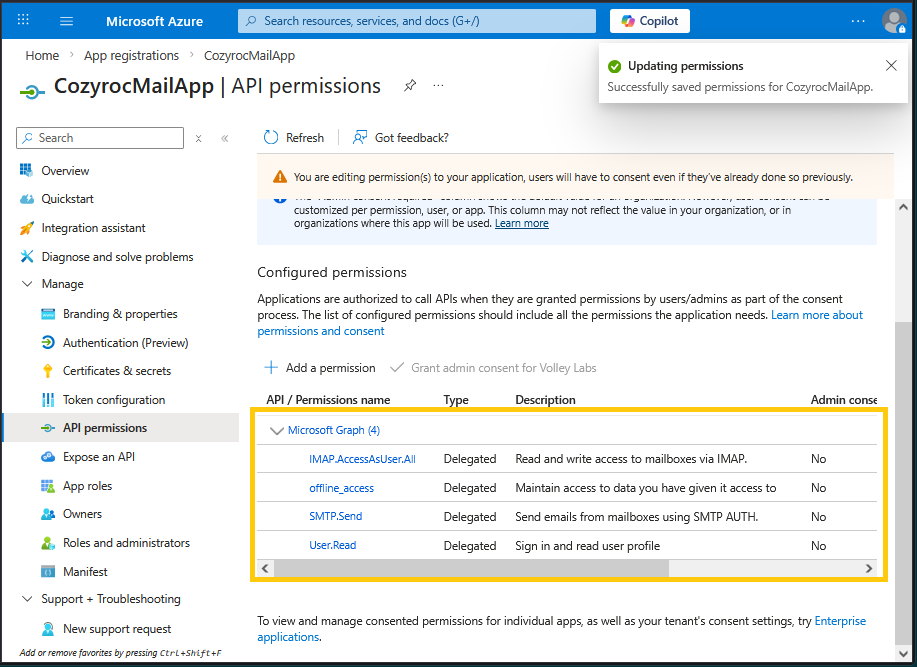Click the user account avatar
The width and height of the screenshot is (917, 667).
(894, 21)
